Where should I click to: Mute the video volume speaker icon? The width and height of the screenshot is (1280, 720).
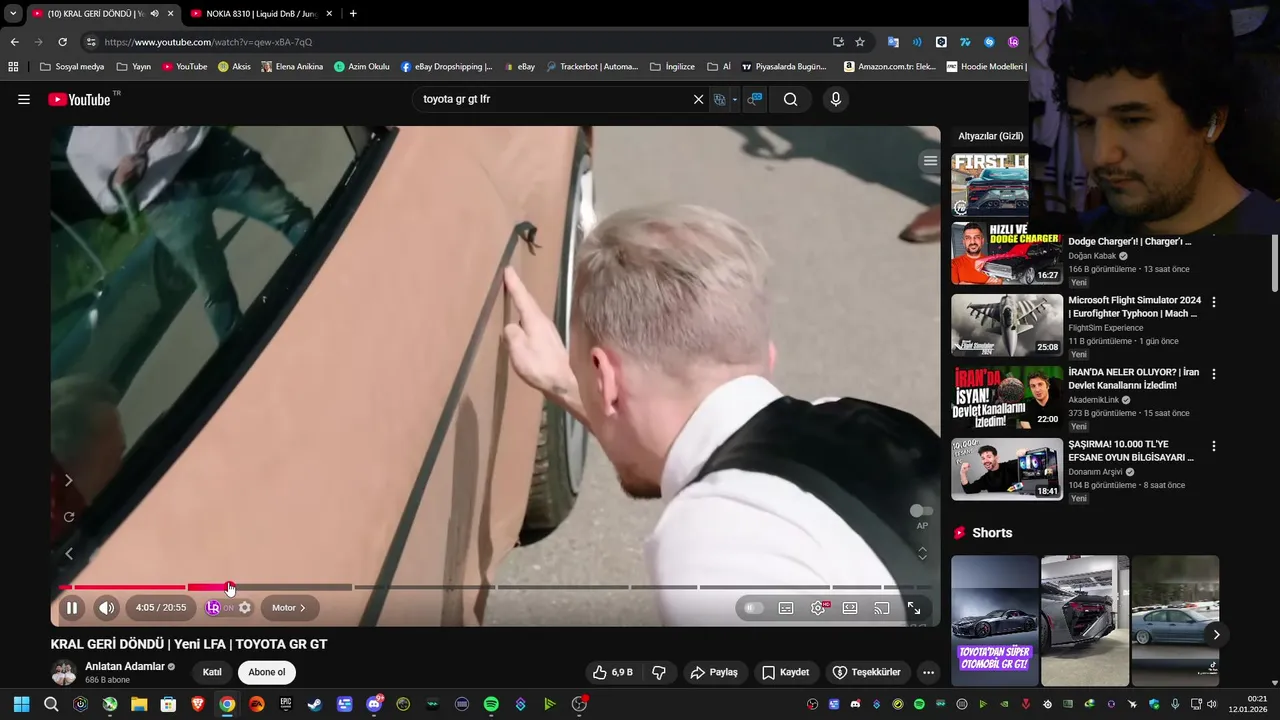(107, 608)
